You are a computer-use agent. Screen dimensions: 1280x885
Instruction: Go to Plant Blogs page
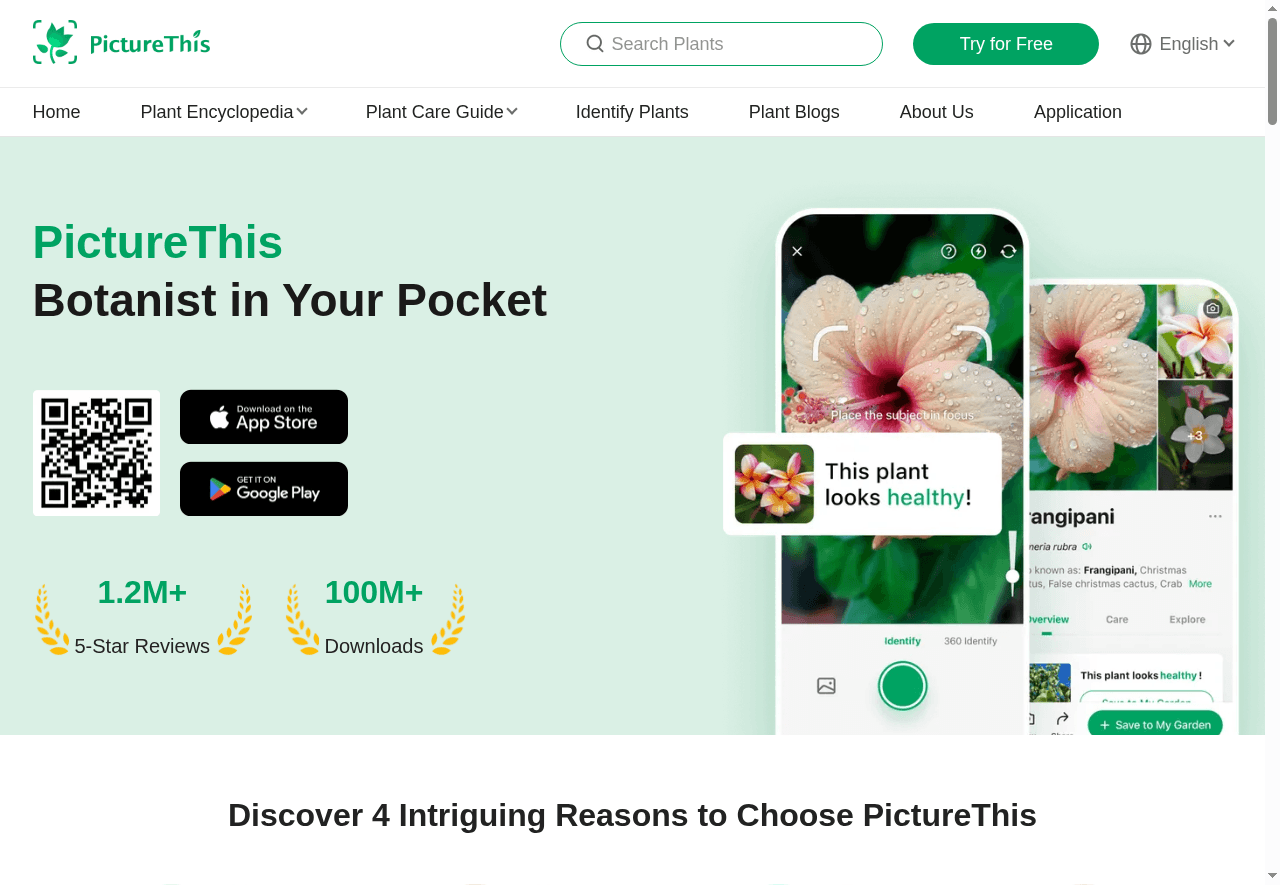pyautogui.click(x=794, y=112)
